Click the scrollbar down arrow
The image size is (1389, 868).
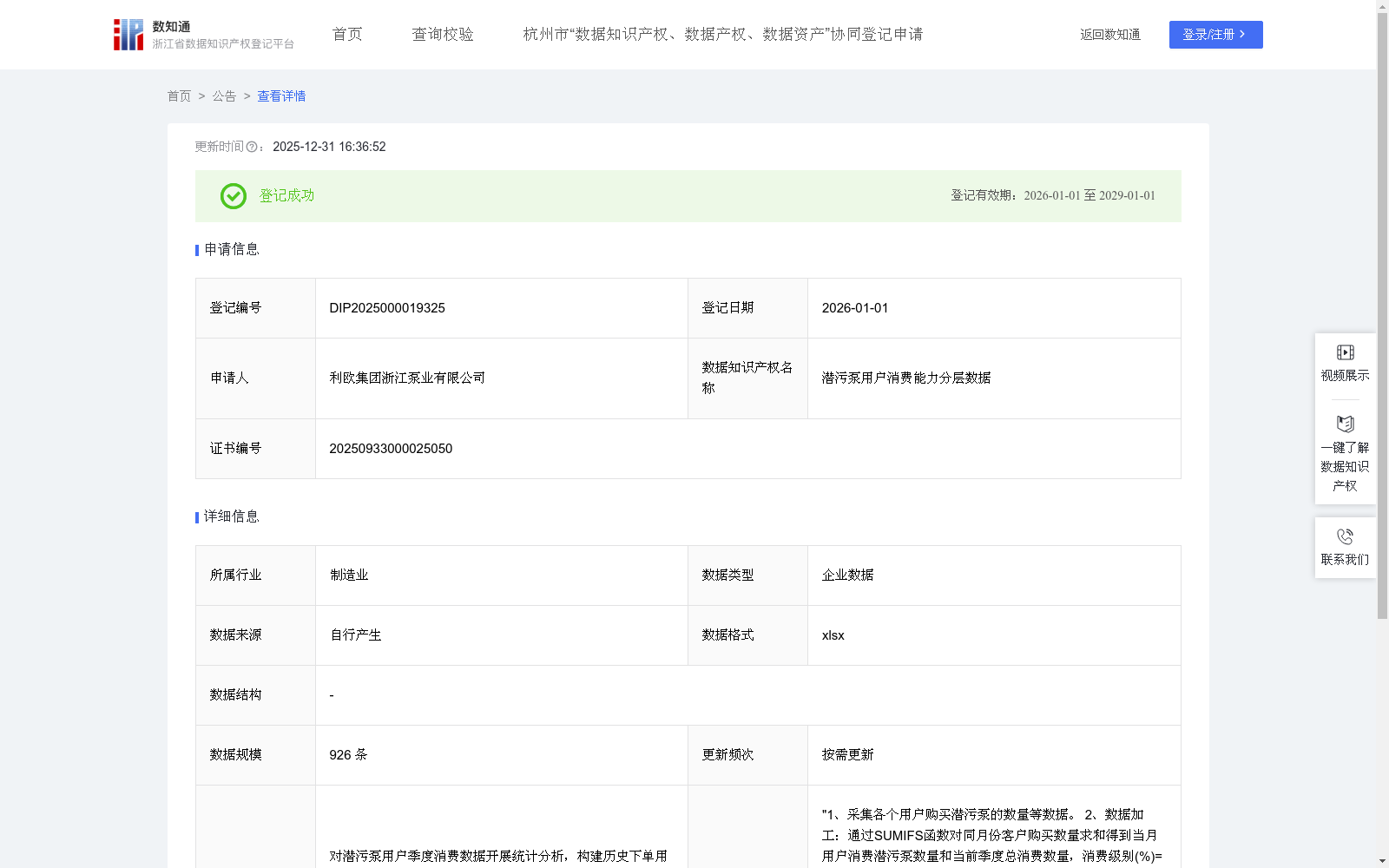tap(1383, 862)
